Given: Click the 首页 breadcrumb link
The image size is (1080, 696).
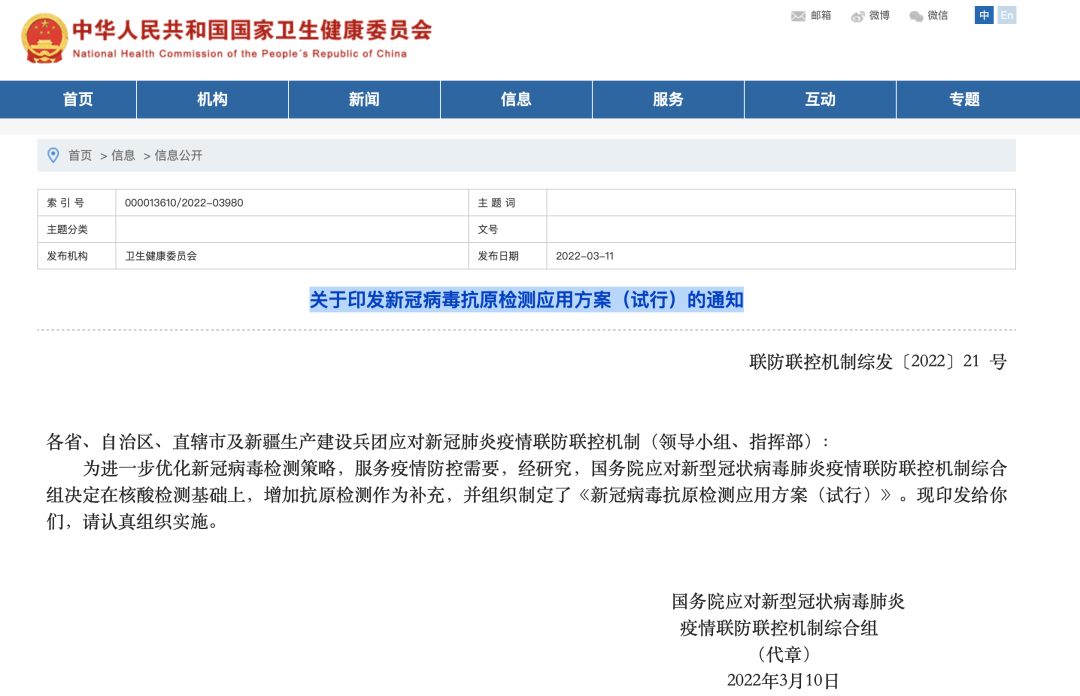Looking at the screenshot, I should (x=78, y=155).
